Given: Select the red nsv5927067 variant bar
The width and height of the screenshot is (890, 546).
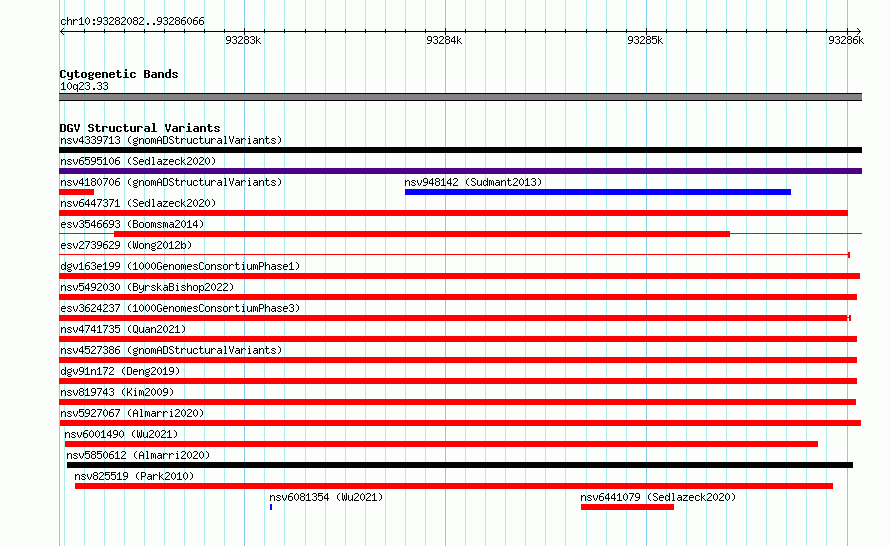Looking at the screenshot, I should click(x=460, y=423).
